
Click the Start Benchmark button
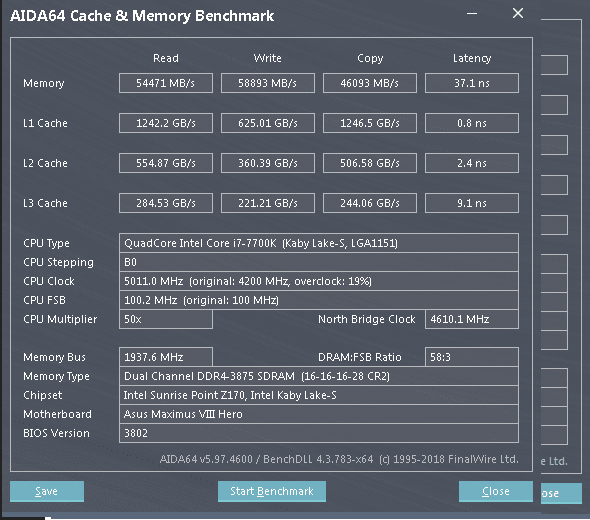click(x=272, y=491)
